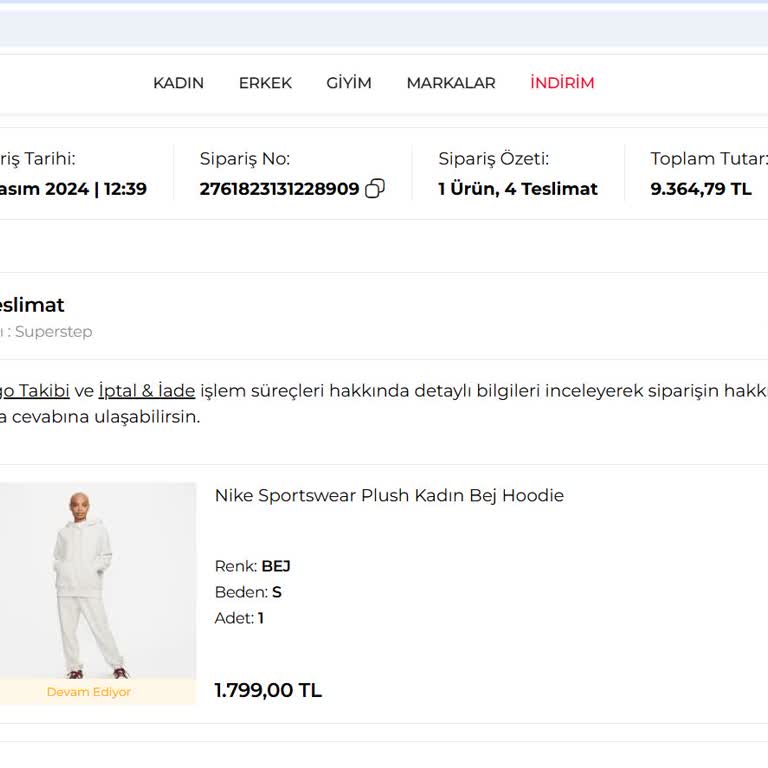
Task: Click the İptal & İade link
Action: pos(146,391)
